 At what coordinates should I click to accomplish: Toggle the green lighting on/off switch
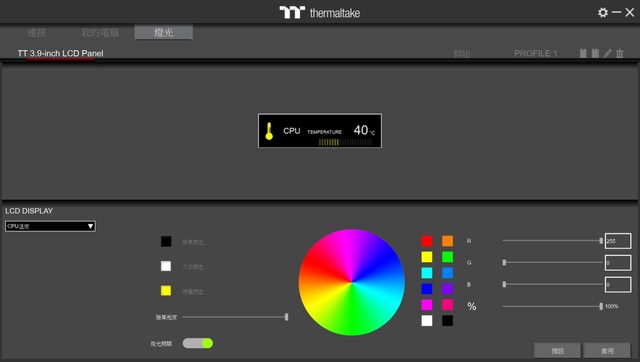tap(198, 343)
